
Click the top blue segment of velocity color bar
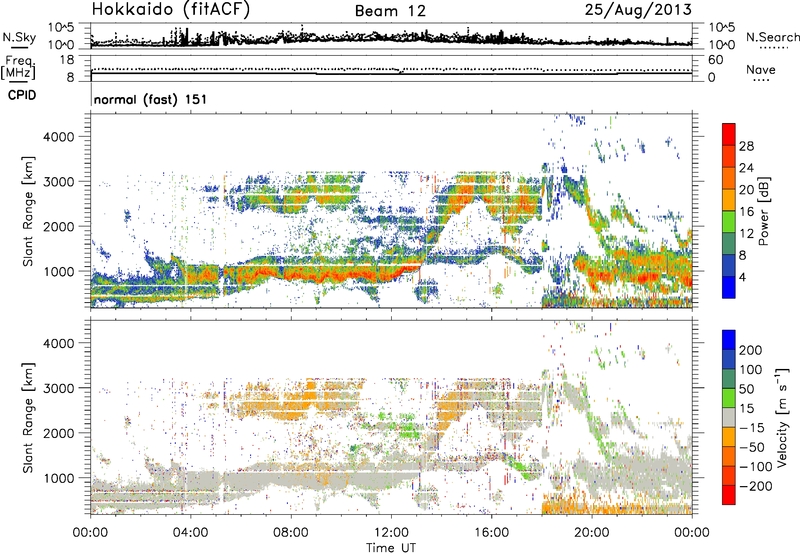pyautogui.click(x=729, y=340)
